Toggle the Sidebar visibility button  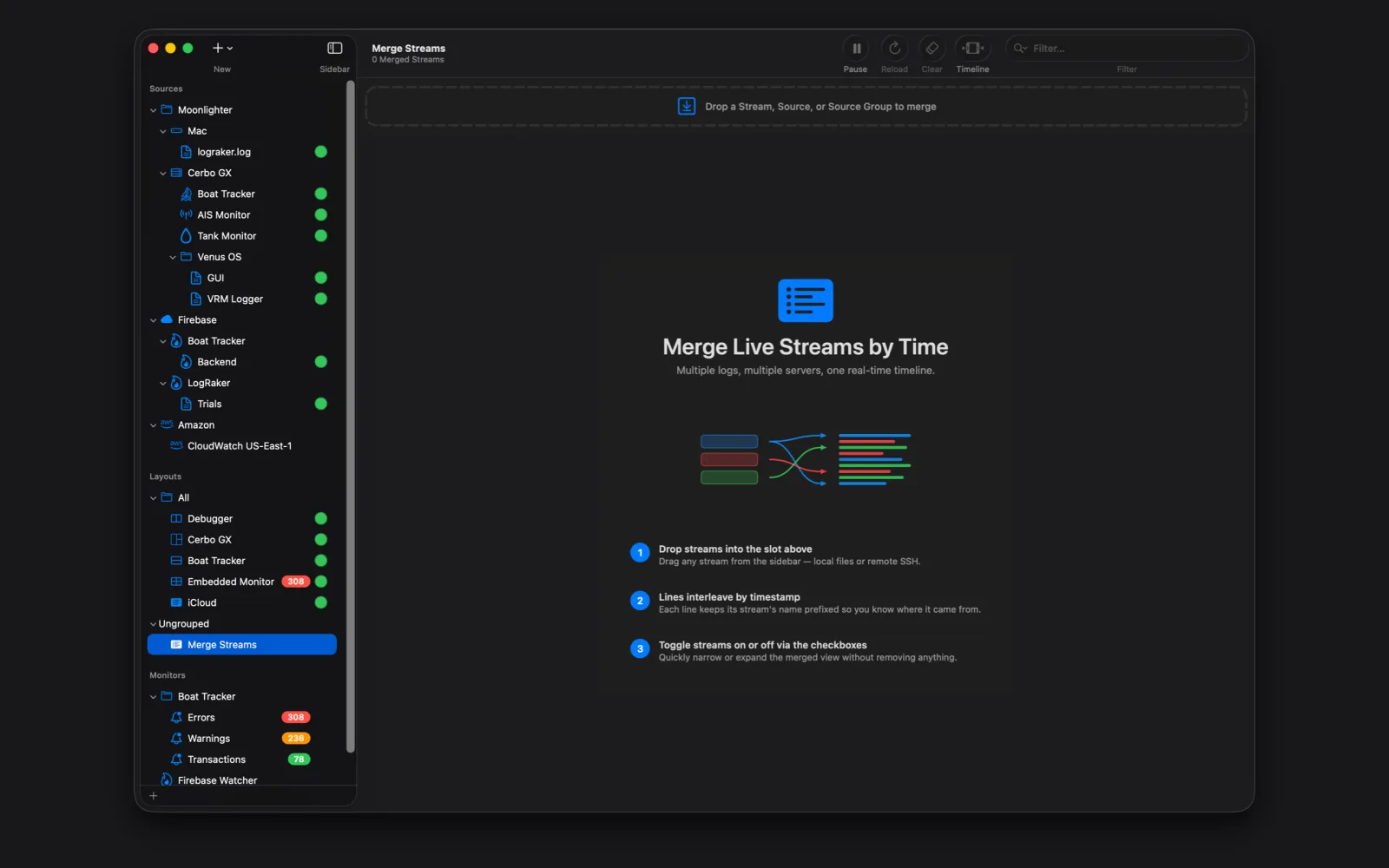334,48
